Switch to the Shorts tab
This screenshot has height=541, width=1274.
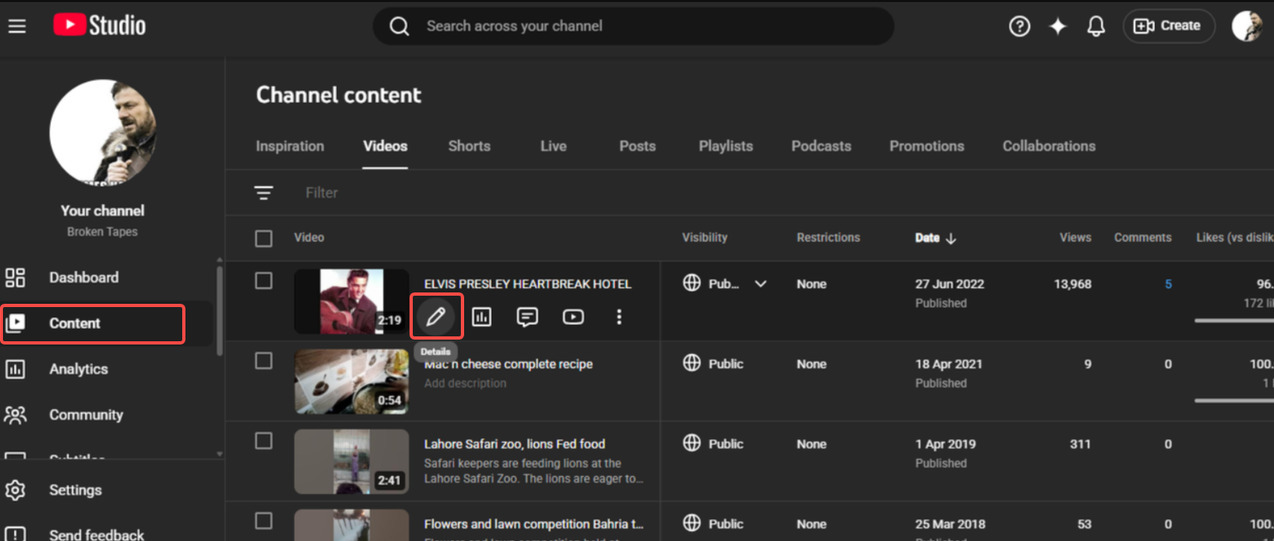(x=469, y=146)
